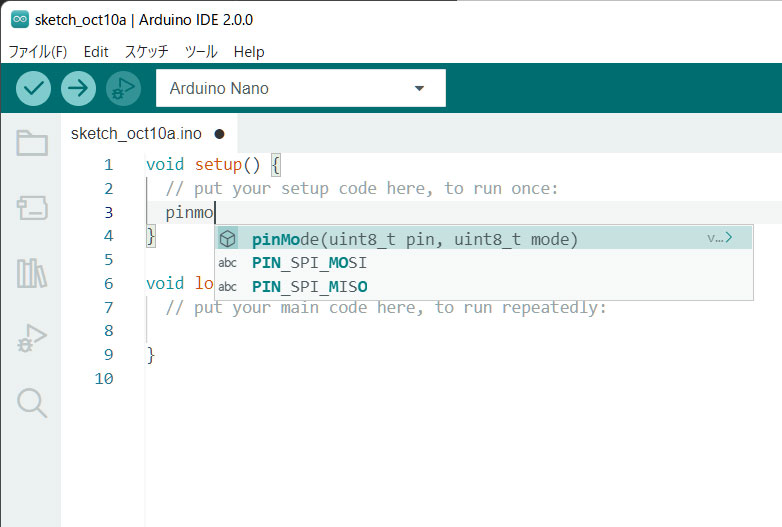The width and height of the screenshot is (782, 527).
Task: Open the Help menu
Action: 249,51
